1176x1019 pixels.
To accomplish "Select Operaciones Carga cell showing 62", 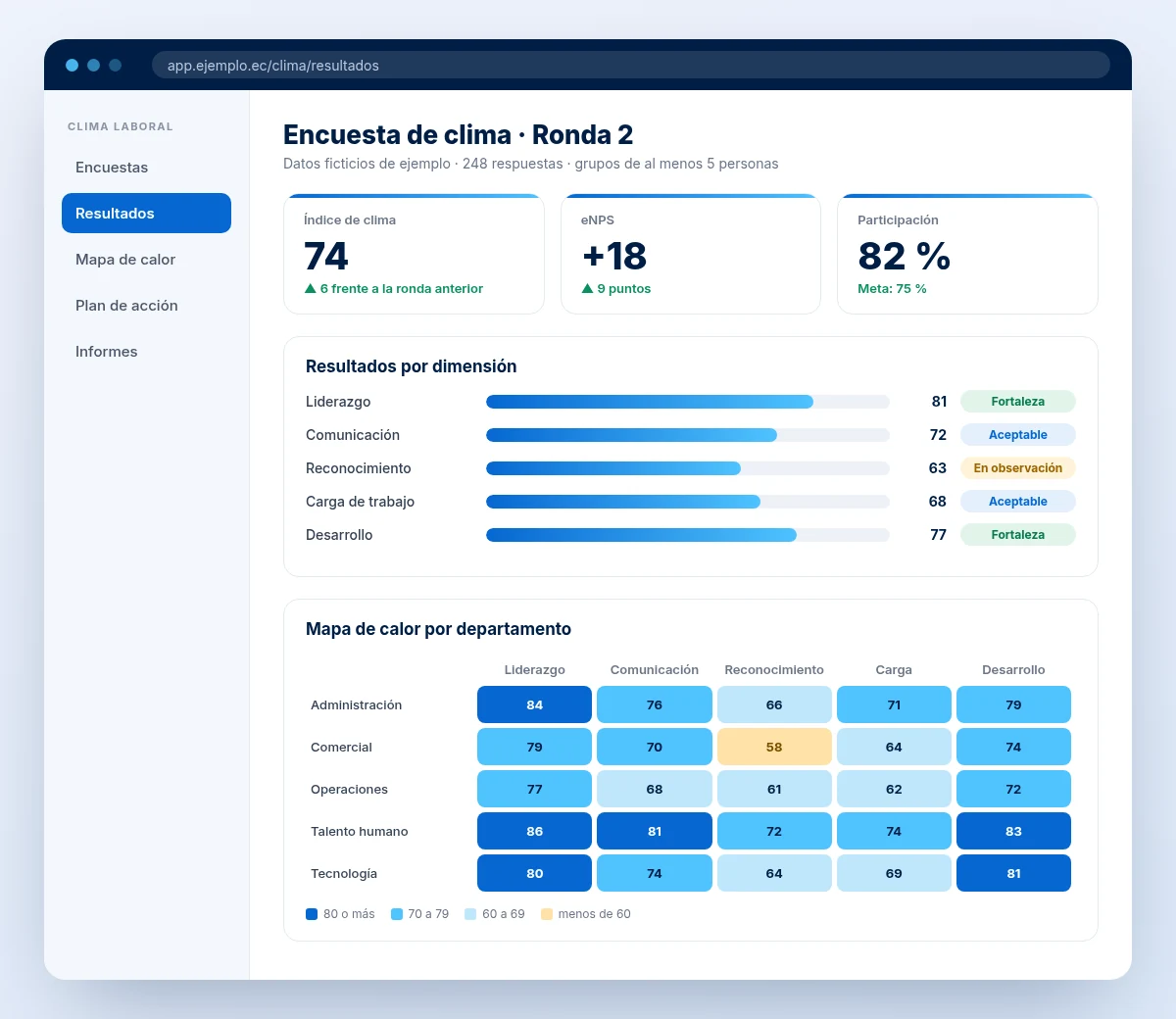I will 894,789.
